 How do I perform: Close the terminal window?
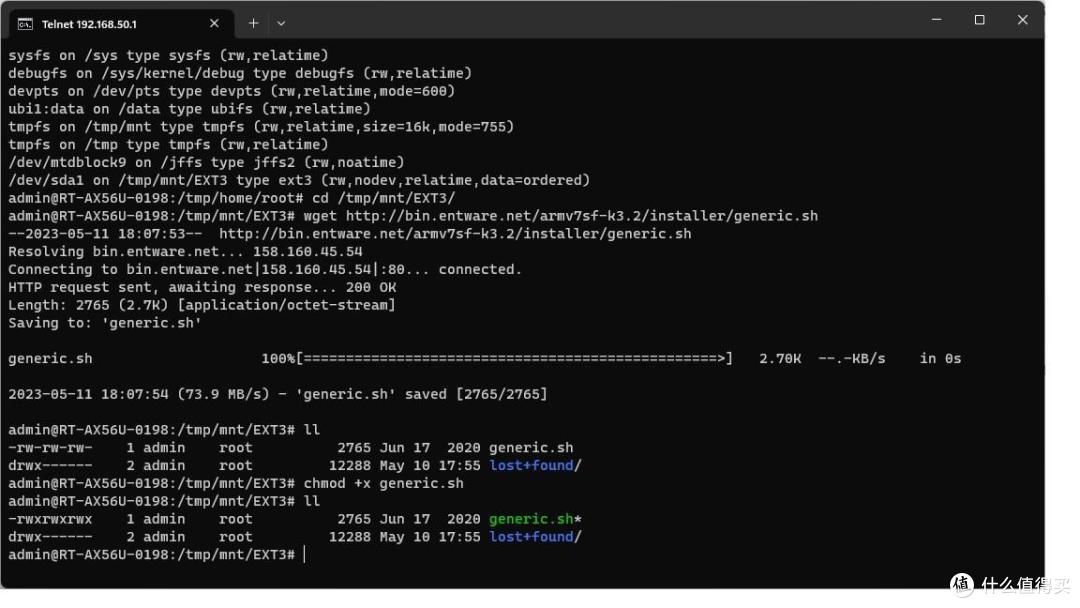pos(1023,20)
